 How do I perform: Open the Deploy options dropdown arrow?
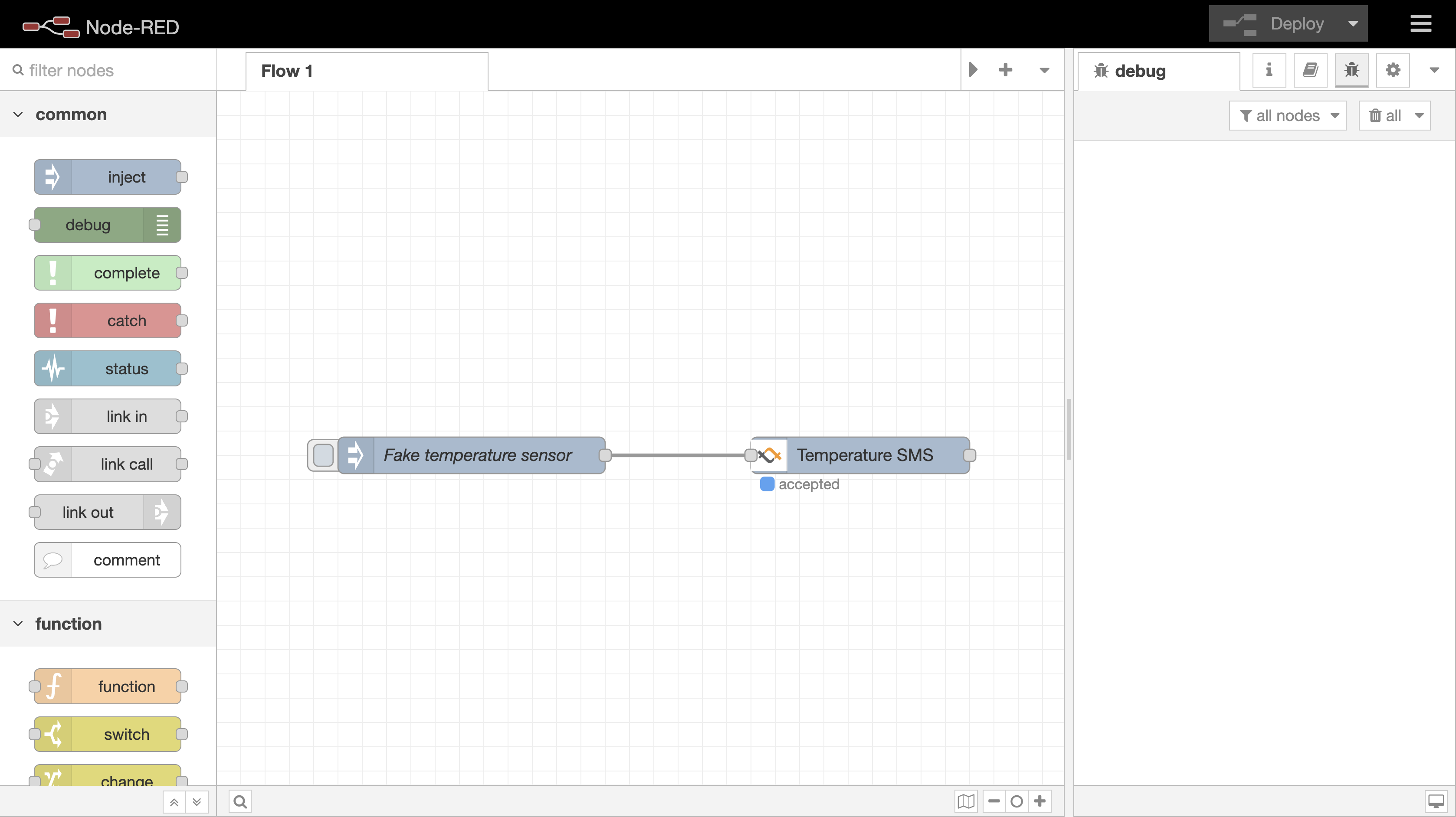(1353, 24)
